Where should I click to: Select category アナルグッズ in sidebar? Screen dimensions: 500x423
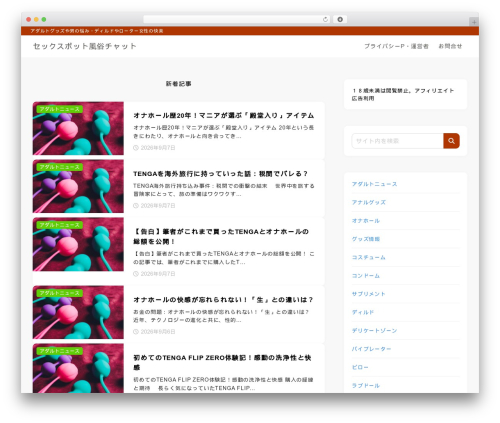tap(369, 202)
